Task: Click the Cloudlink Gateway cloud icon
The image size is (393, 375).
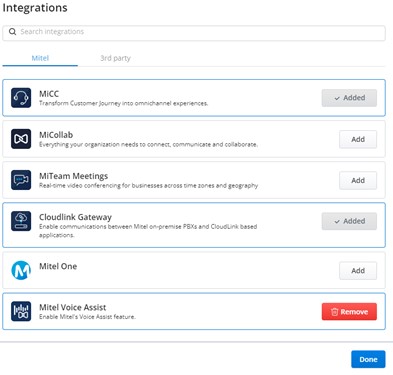Action: [21, 221]
